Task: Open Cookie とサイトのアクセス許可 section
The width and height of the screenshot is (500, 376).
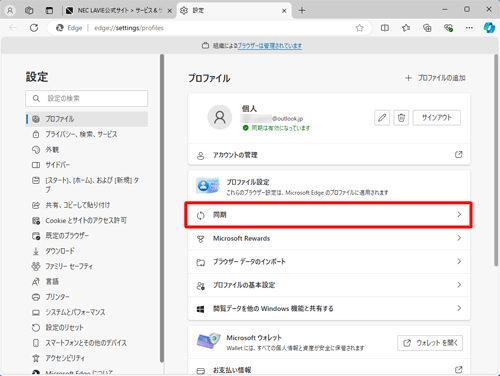Action: pyautogui.click(x=87, y=221)
